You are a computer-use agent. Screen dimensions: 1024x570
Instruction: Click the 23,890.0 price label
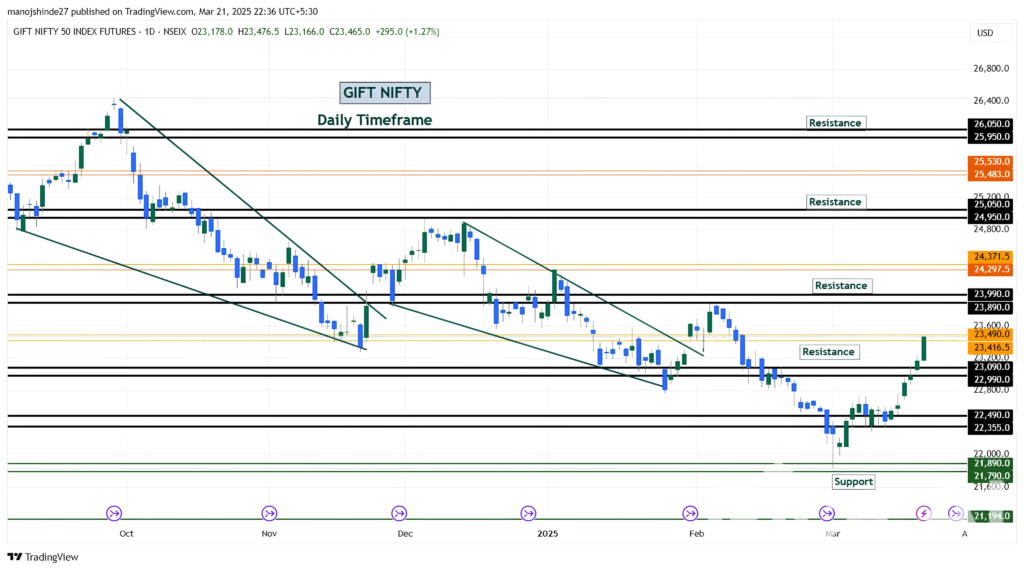pos(991,308)
